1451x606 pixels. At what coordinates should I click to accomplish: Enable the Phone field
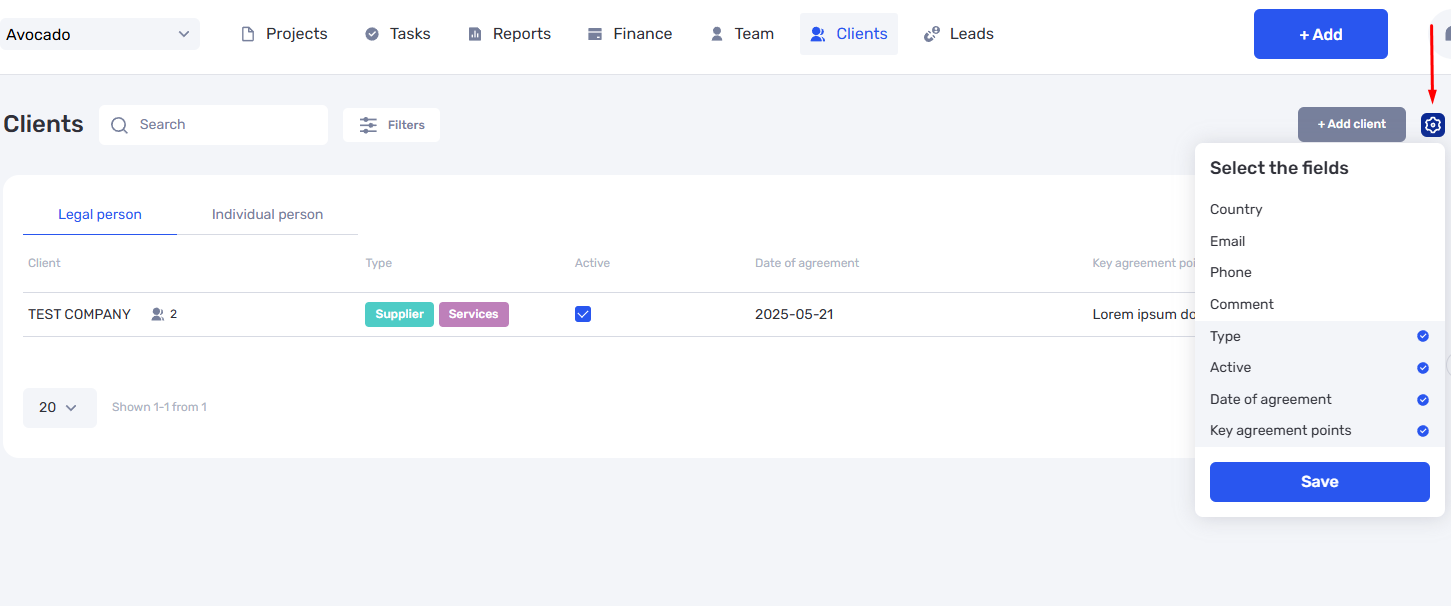(1319, 272)
